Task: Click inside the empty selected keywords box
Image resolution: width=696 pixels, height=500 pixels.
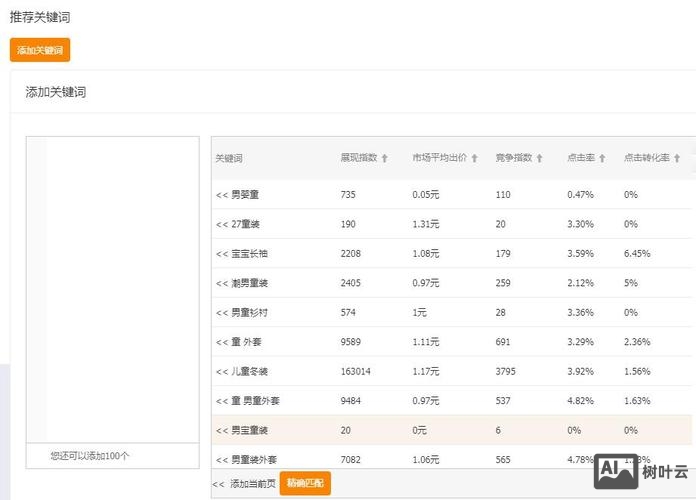Action: [113, 290]
